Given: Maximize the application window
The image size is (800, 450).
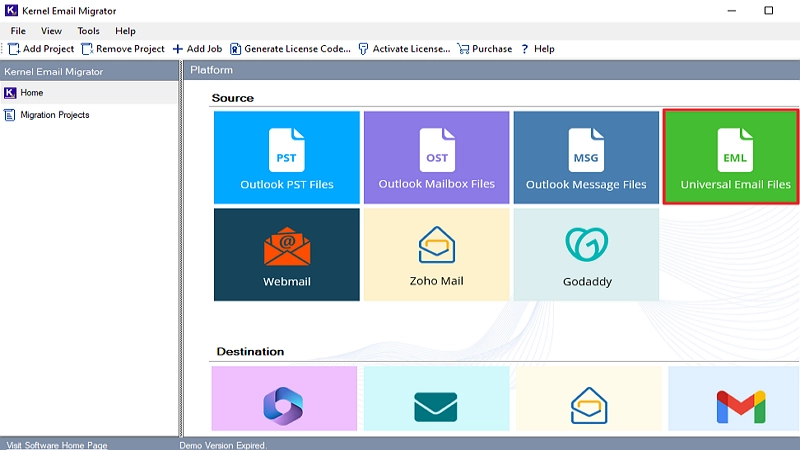Looking at the screenshot, I should (768, 11).
